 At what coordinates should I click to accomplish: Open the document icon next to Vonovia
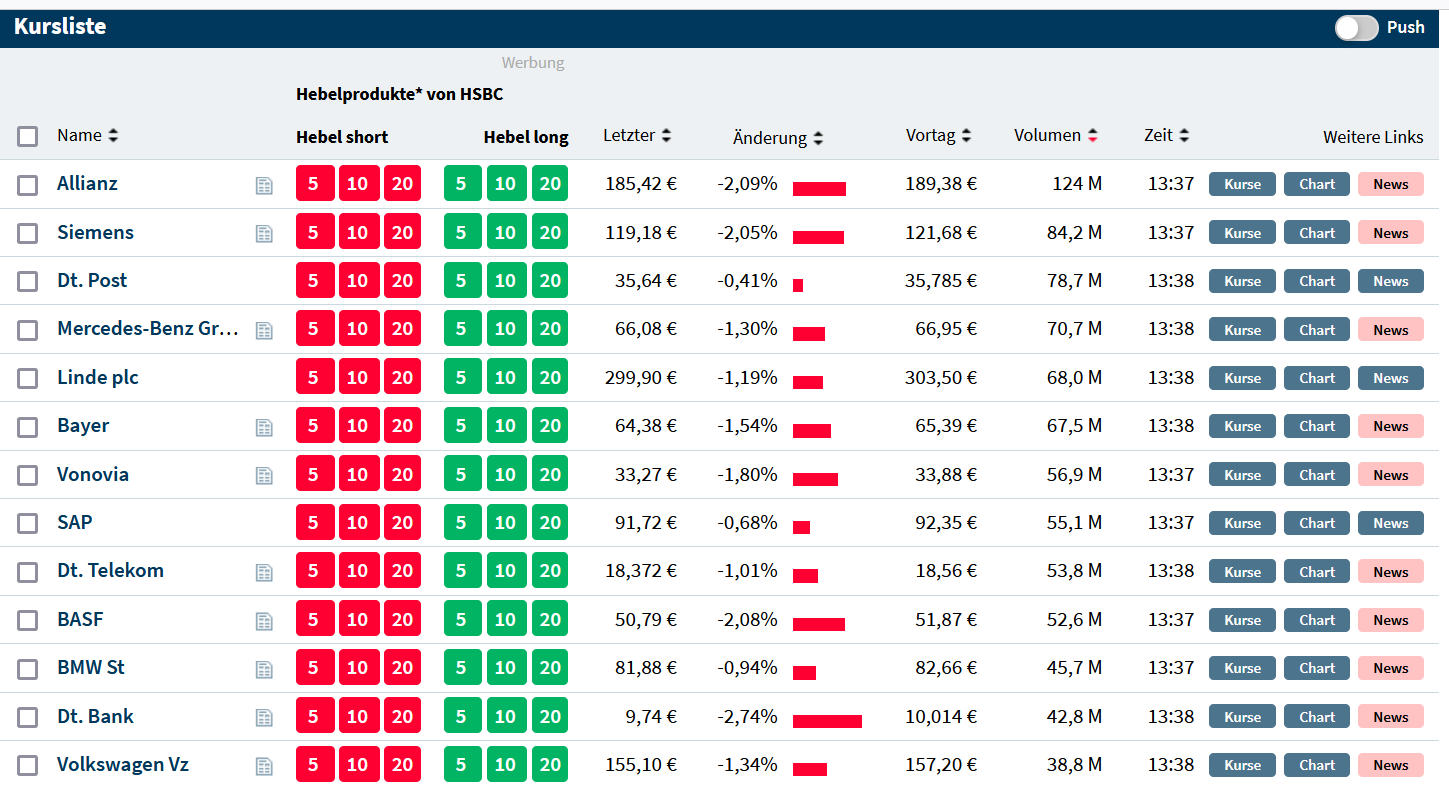point(264,475)
